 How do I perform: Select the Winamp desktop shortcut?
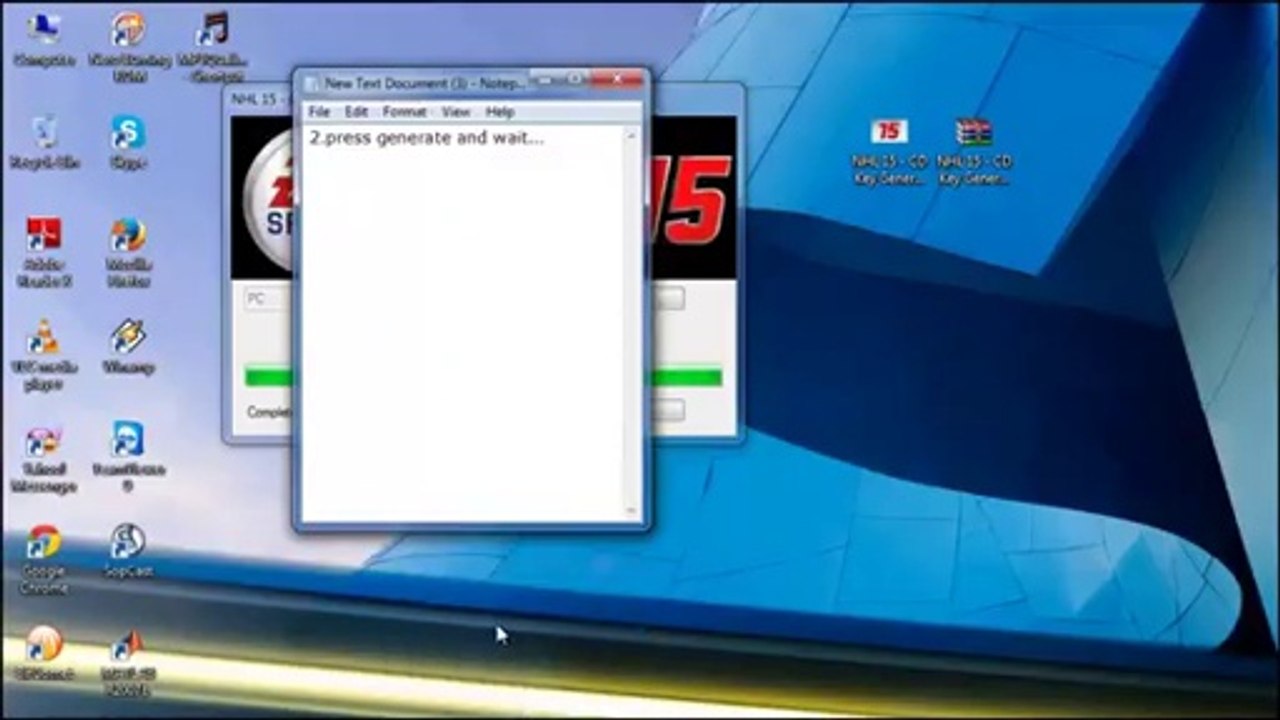point(128,346)
